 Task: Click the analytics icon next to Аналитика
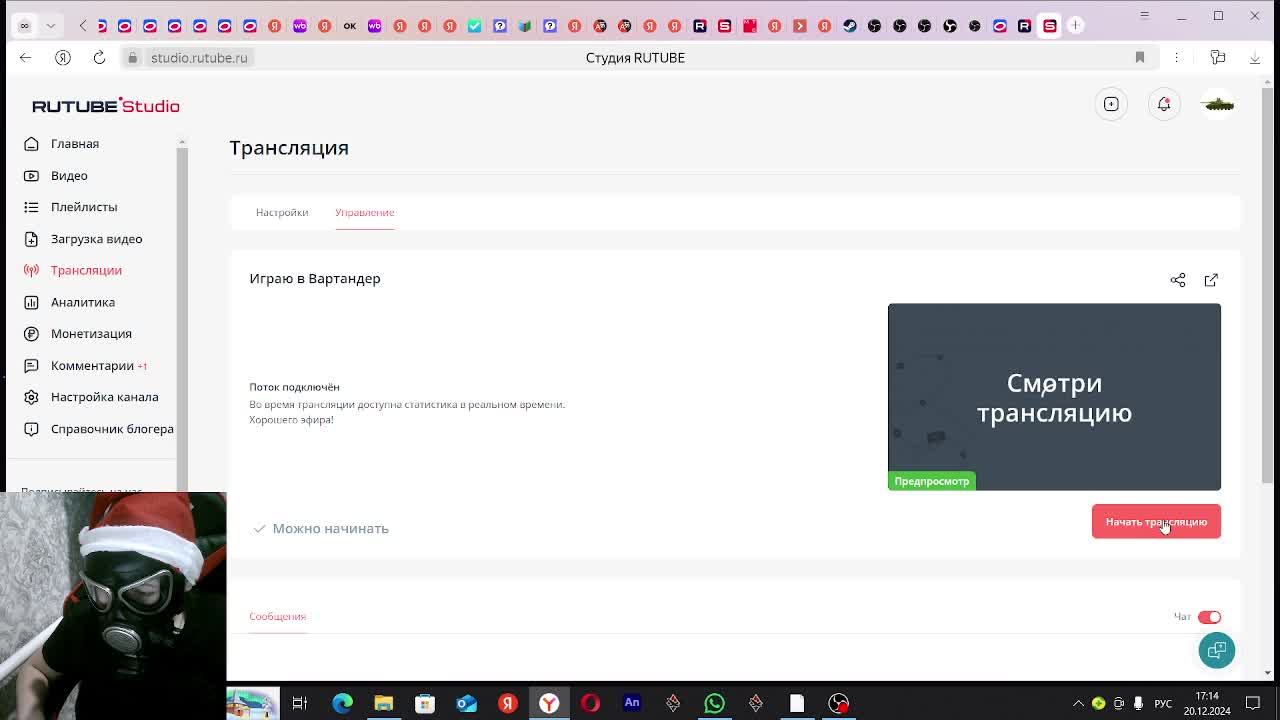[31, 302]
